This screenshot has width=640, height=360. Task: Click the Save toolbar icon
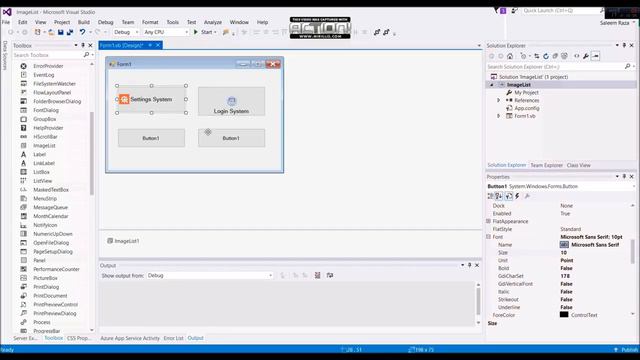60,32
